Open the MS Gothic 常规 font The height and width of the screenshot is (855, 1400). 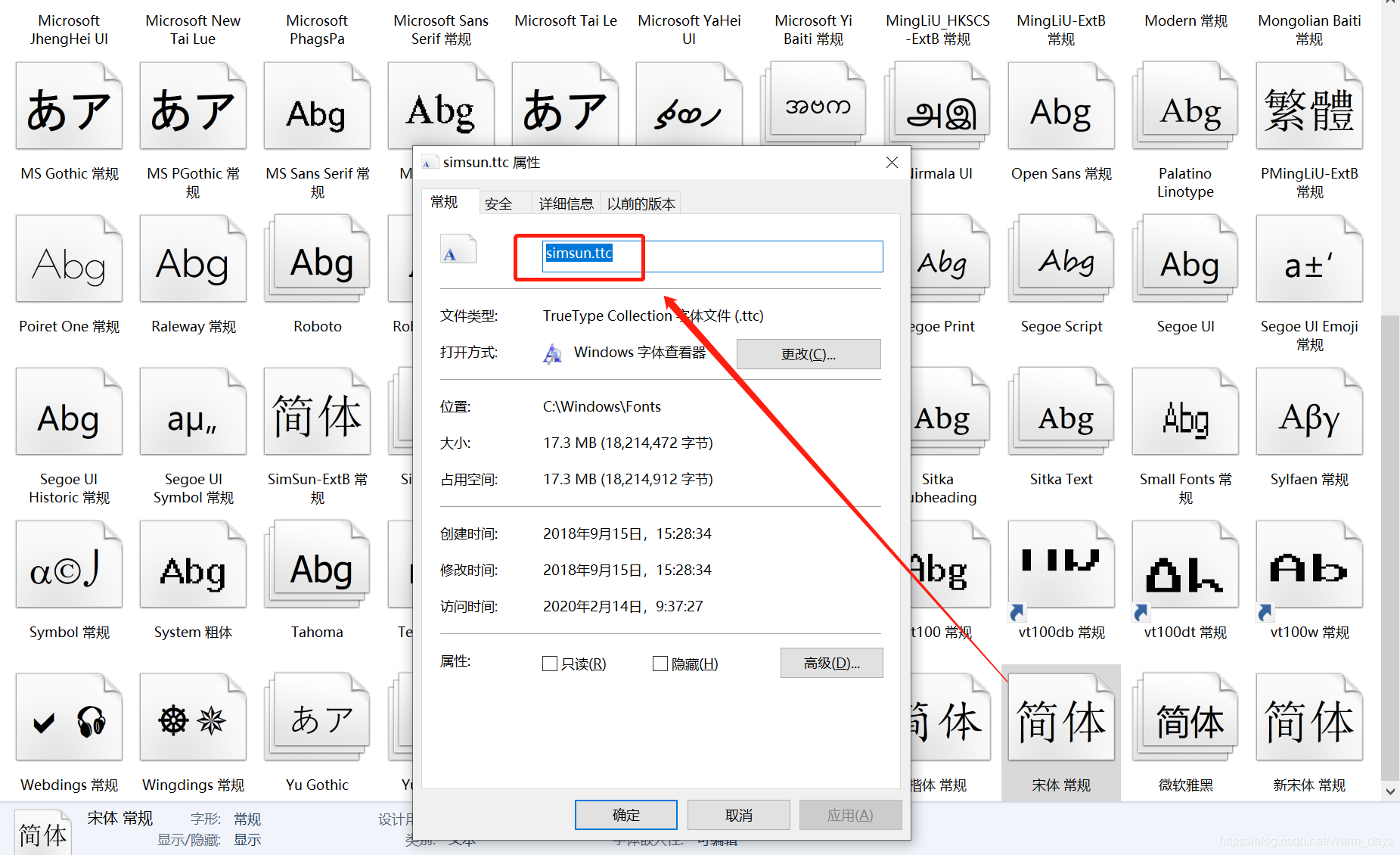(69, 105)
